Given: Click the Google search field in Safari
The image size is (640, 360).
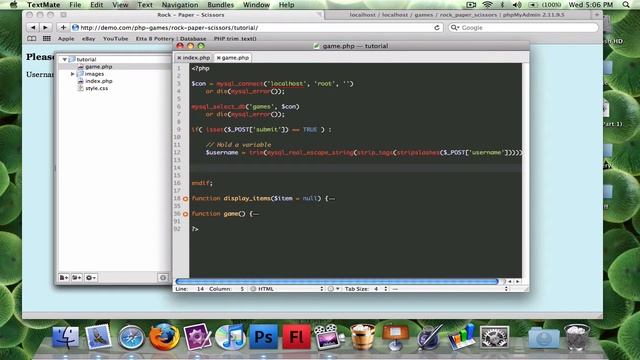Looking at the screenshot, I should 523,28.
